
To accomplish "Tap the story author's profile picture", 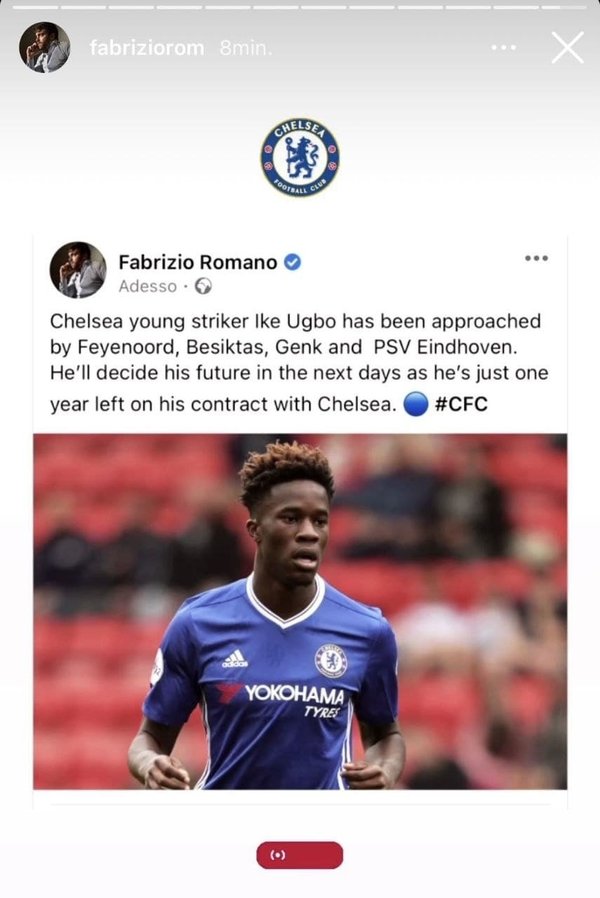I will coord(45,47).
